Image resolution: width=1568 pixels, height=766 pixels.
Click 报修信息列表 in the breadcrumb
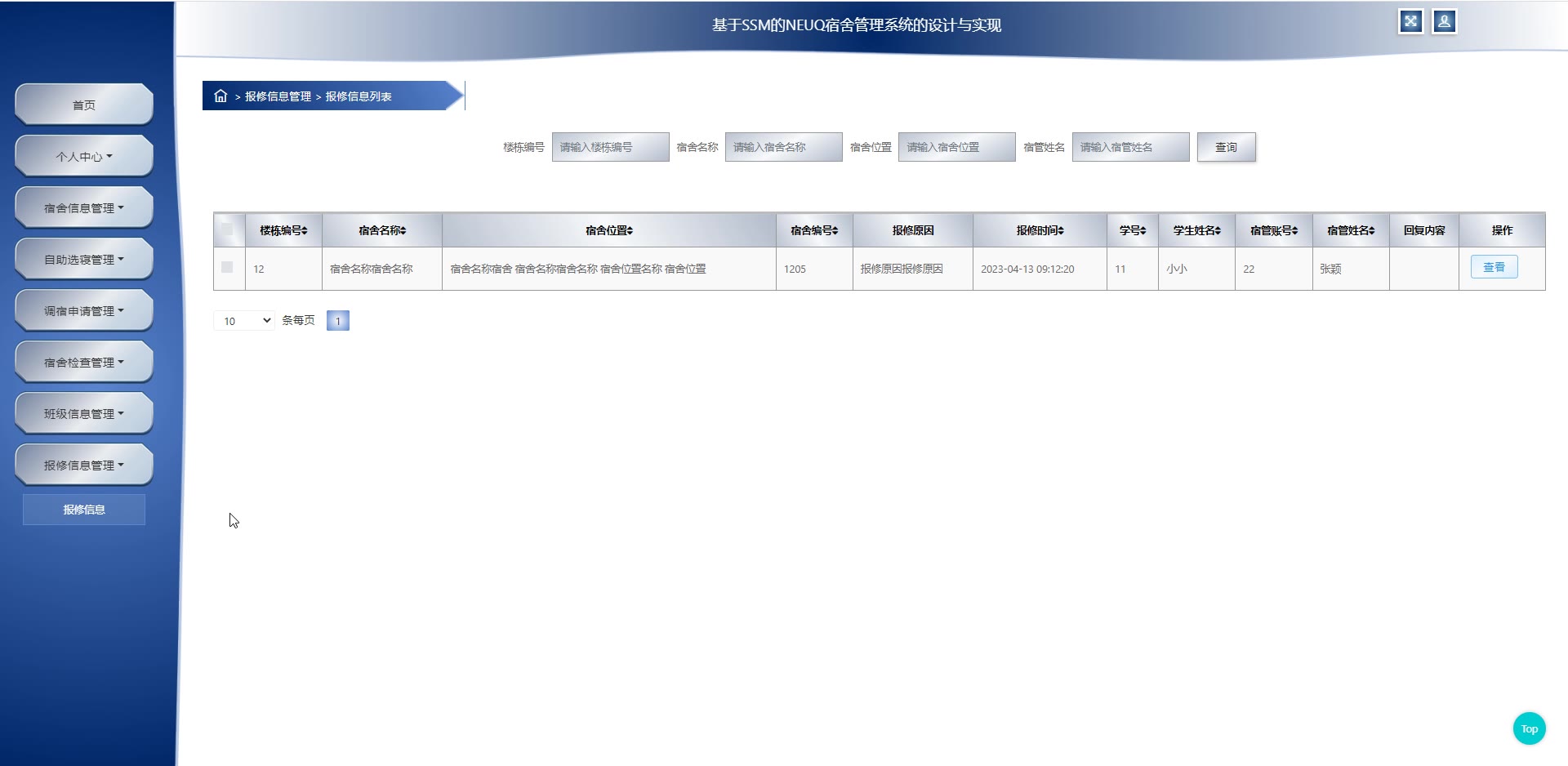click(359, 96)
